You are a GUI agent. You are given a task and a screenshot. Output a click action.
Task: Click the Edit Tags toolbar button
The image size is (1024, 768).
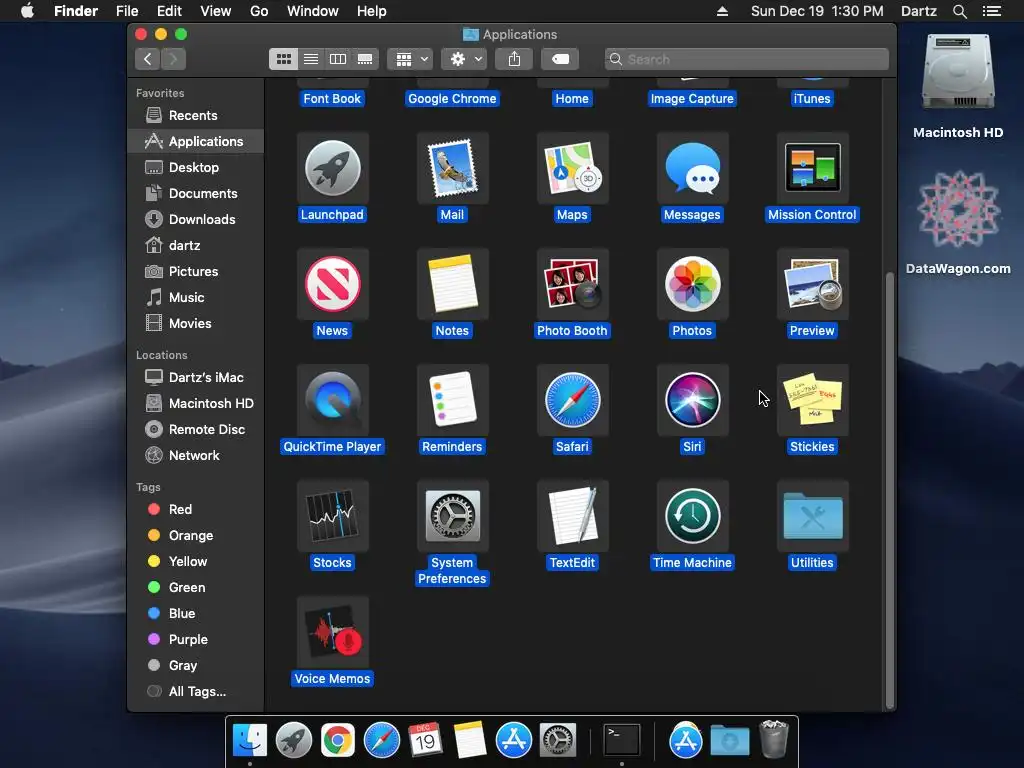pos(560,59)
